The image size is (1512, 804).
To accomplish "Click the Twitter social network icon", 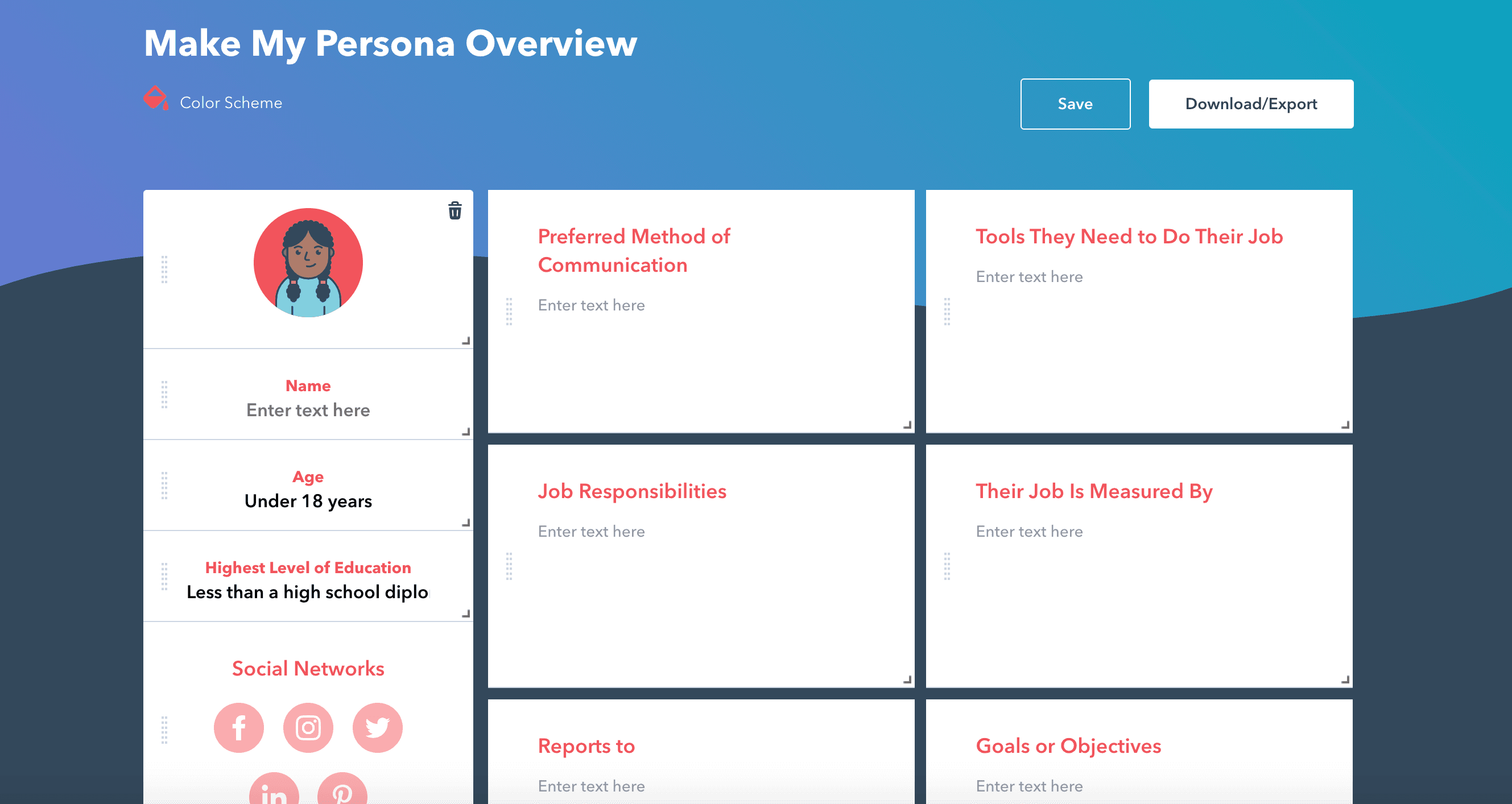I will point(377,726).
